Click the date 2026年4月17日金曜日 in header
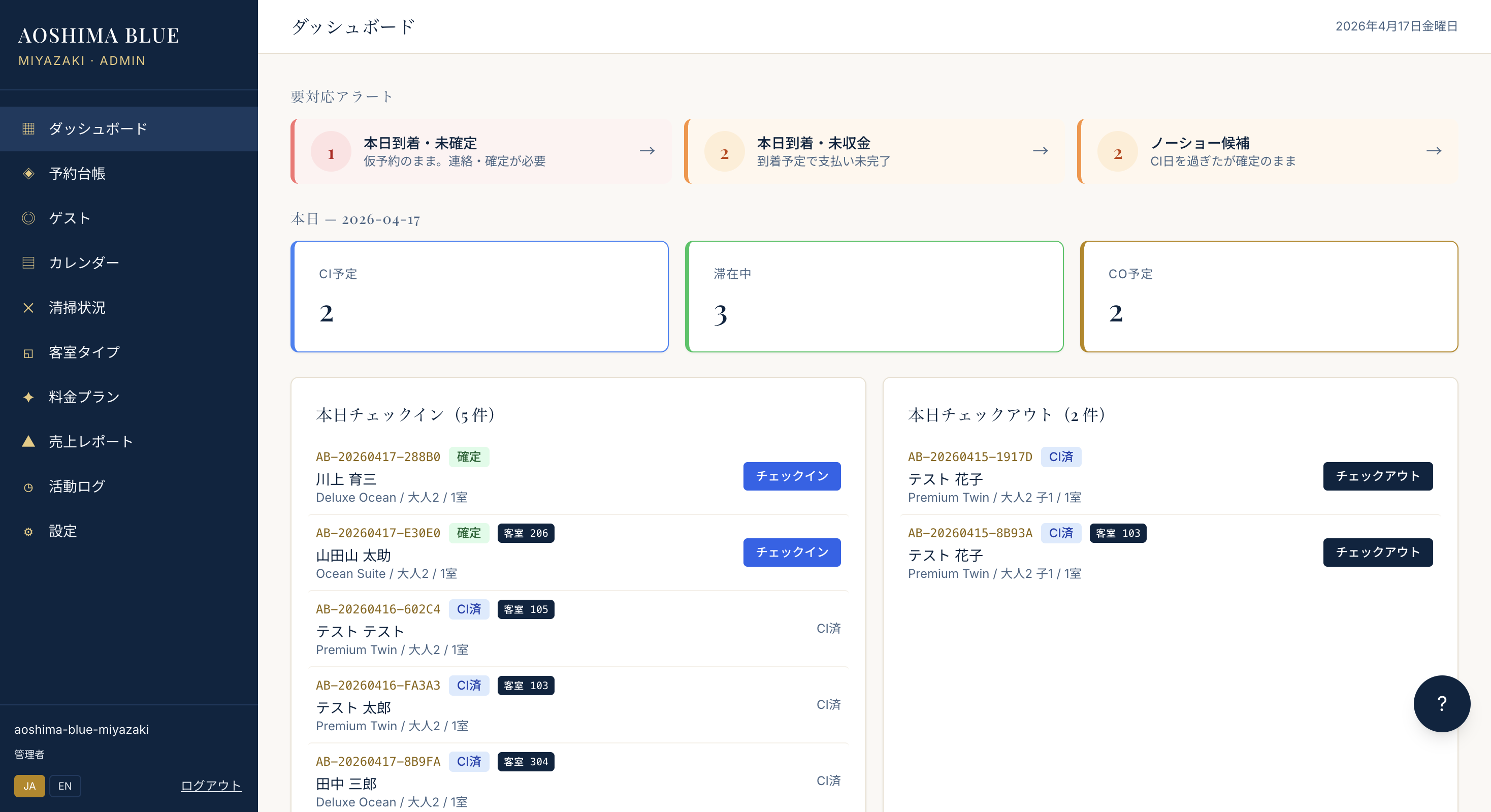 point(1396,26)
